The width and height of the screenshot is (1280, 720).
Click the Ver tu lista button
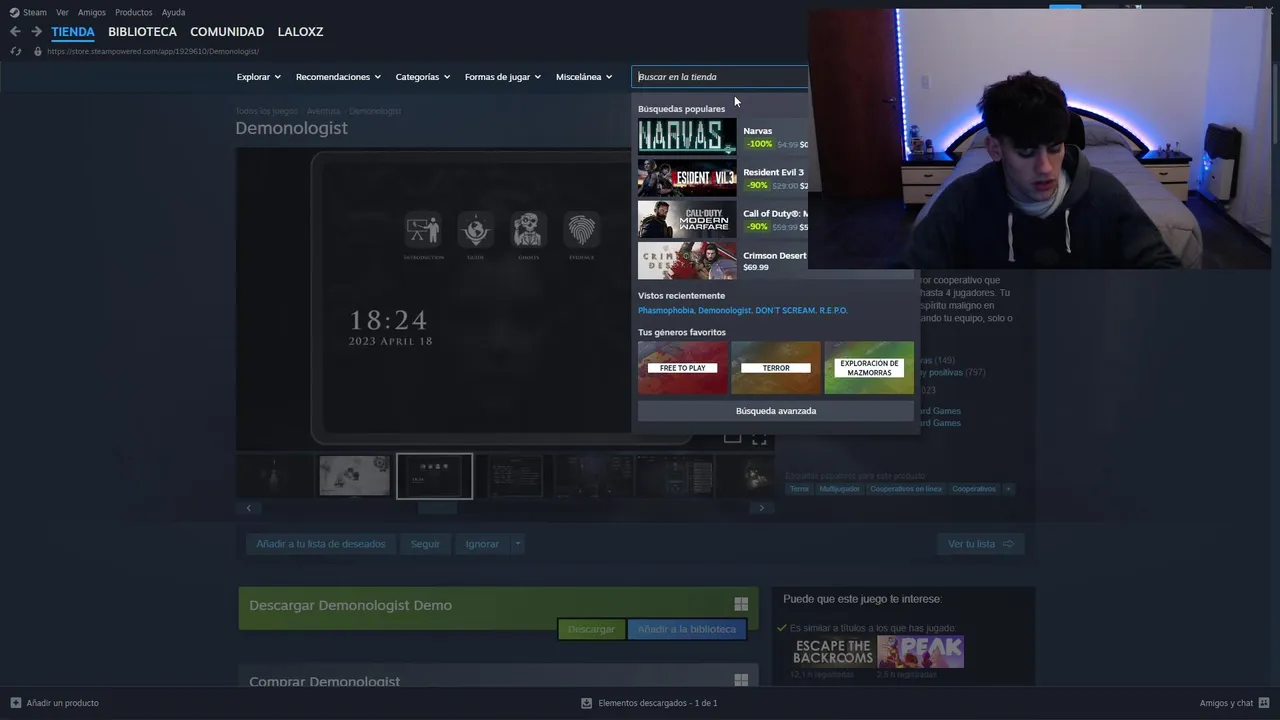point(980,544)
